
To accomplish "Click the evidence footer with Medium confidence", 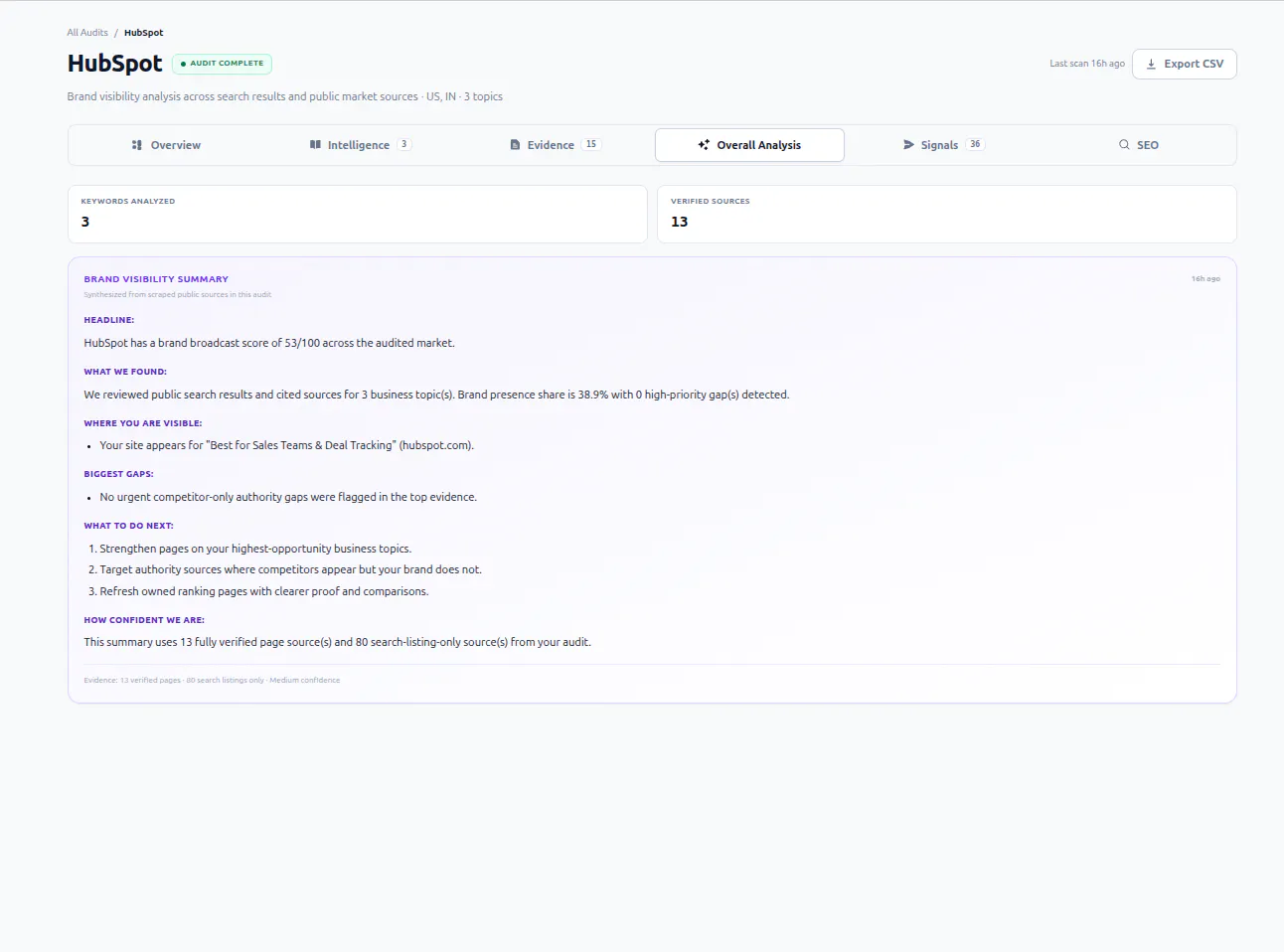I will tap(212, 681).
